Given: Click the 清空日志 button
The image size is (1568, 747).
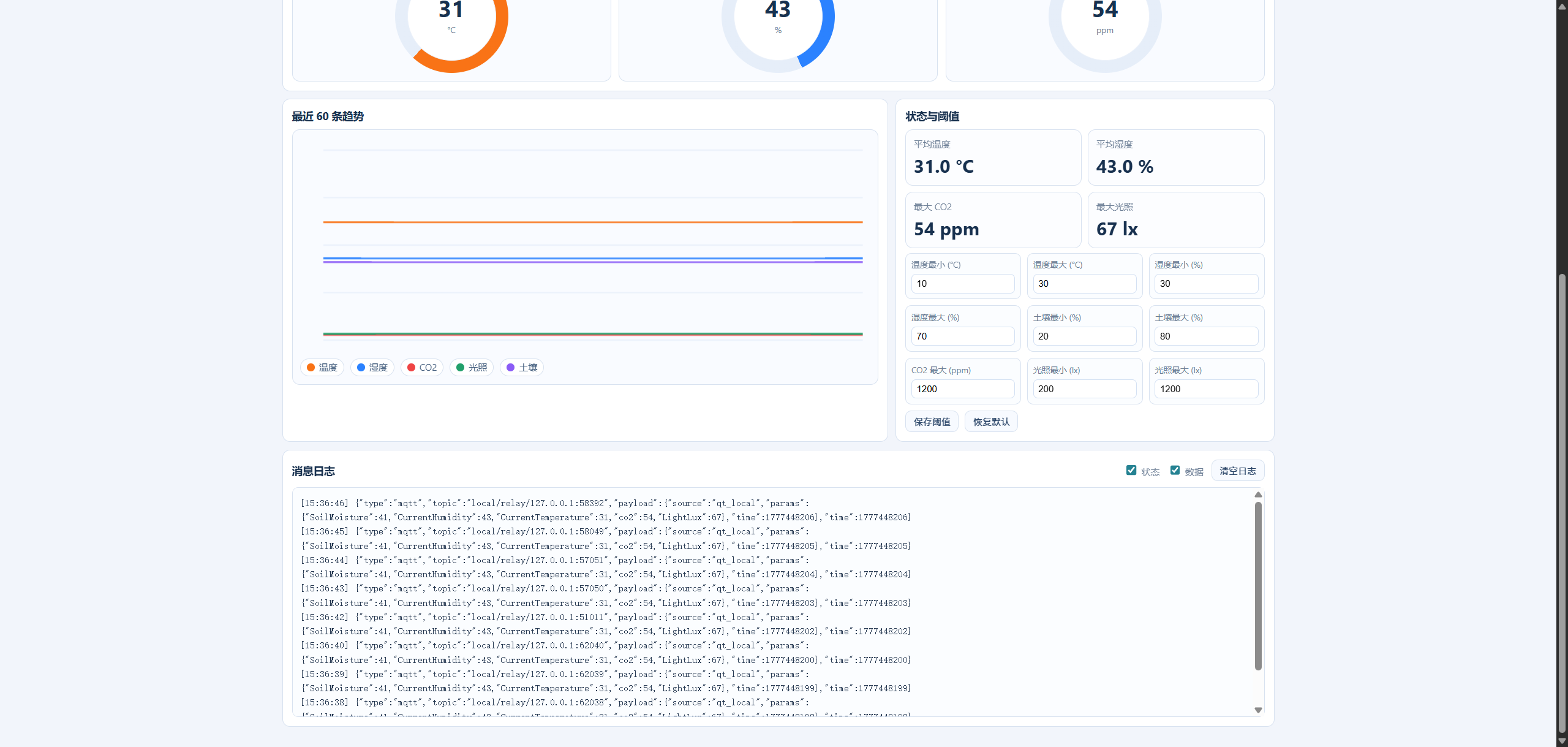Looking at the screenshot, I should tap(1238, 471).
